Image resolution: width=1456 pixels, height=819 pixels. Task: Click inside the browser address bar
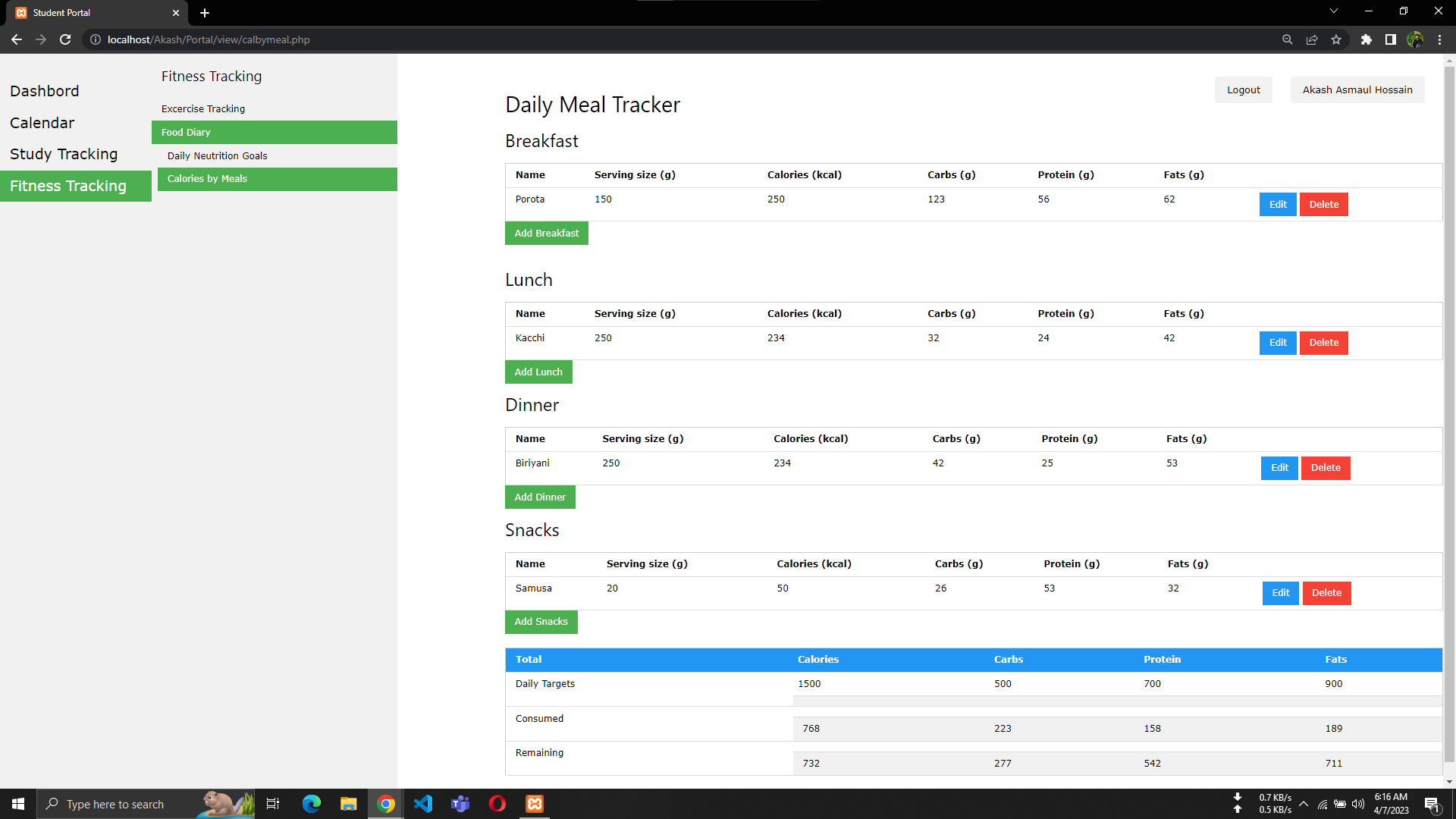[x=303, y=39]
